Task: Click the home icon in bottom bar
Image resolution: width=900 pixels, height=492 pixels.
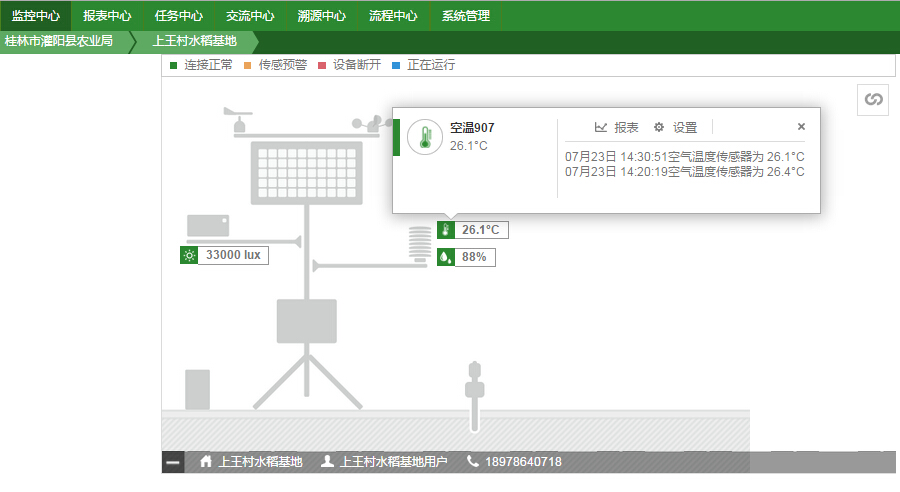Action: (x=206, y=462)
